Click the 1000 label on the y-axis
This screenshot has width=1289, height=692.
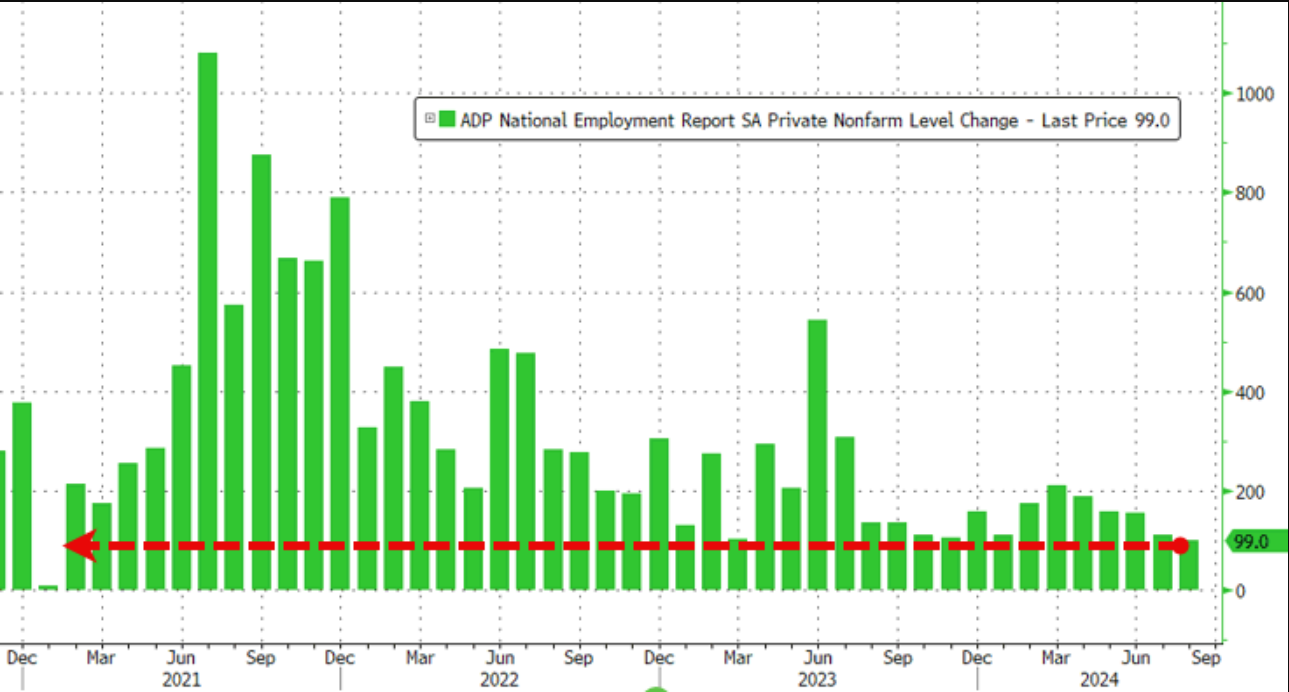click(x=1253, y=94)
